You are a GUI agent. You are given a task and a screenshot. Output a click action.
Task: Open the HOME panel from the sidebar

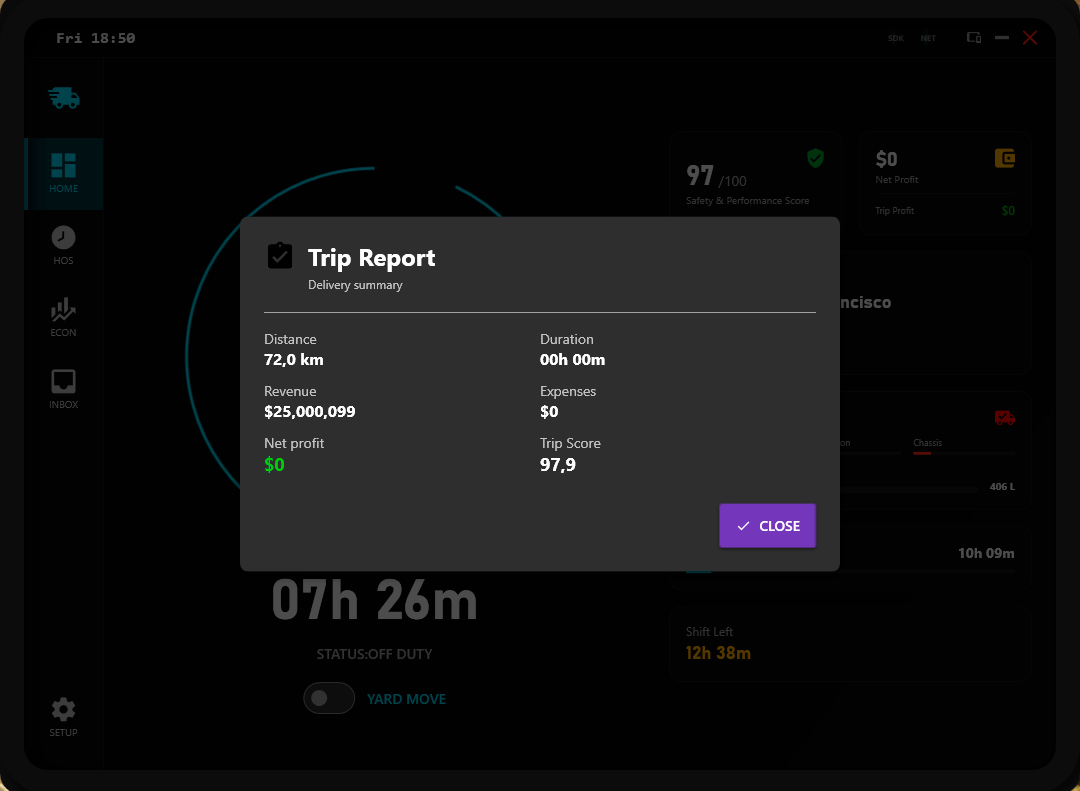click(63, 165)
